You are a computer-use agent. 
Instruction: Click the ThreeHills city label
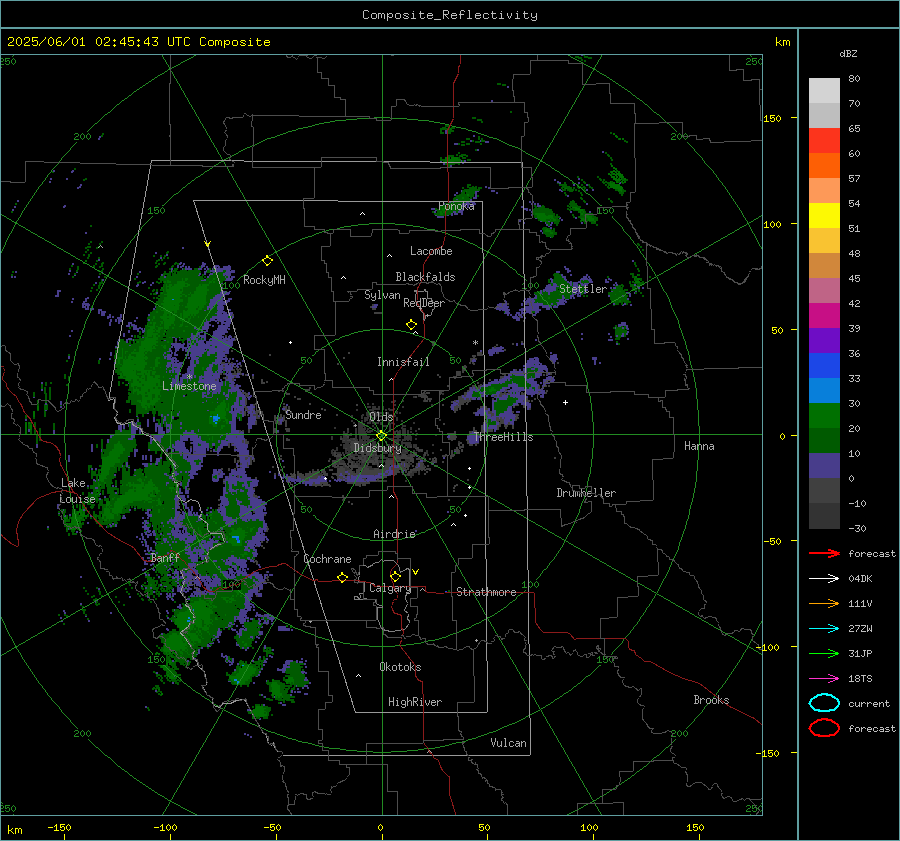503,437
